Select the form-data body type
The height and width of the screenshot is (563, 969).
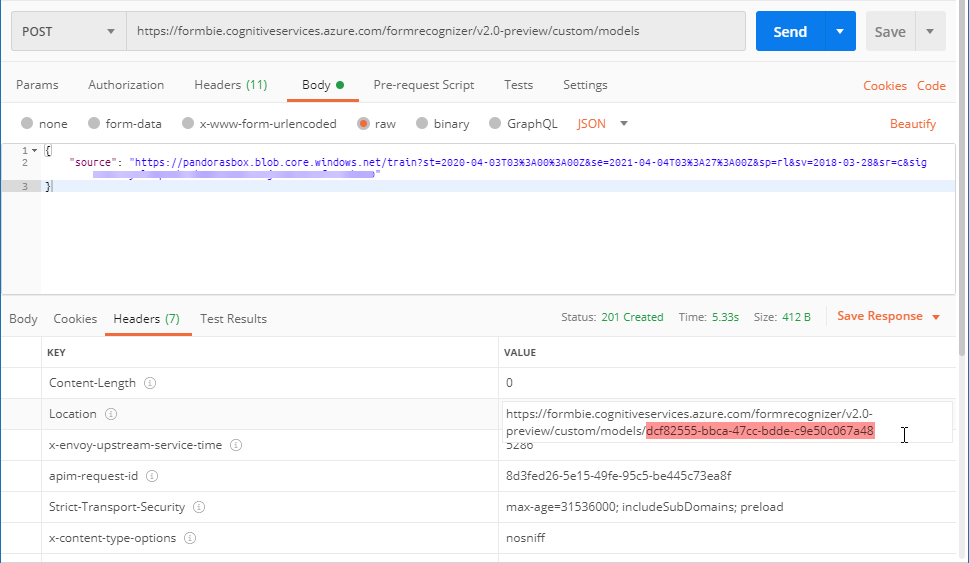94,124
